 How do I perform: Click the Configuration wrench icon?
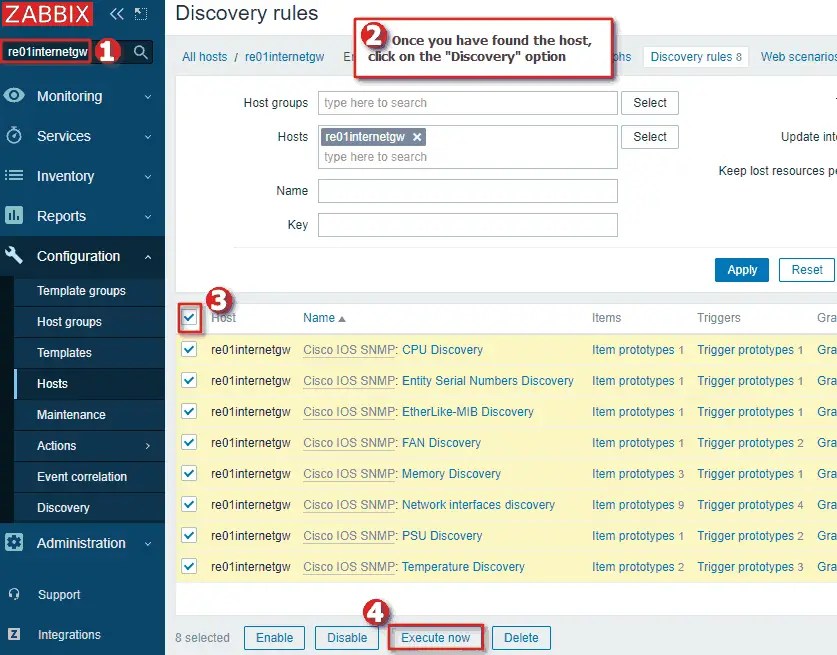click(16, 256)
